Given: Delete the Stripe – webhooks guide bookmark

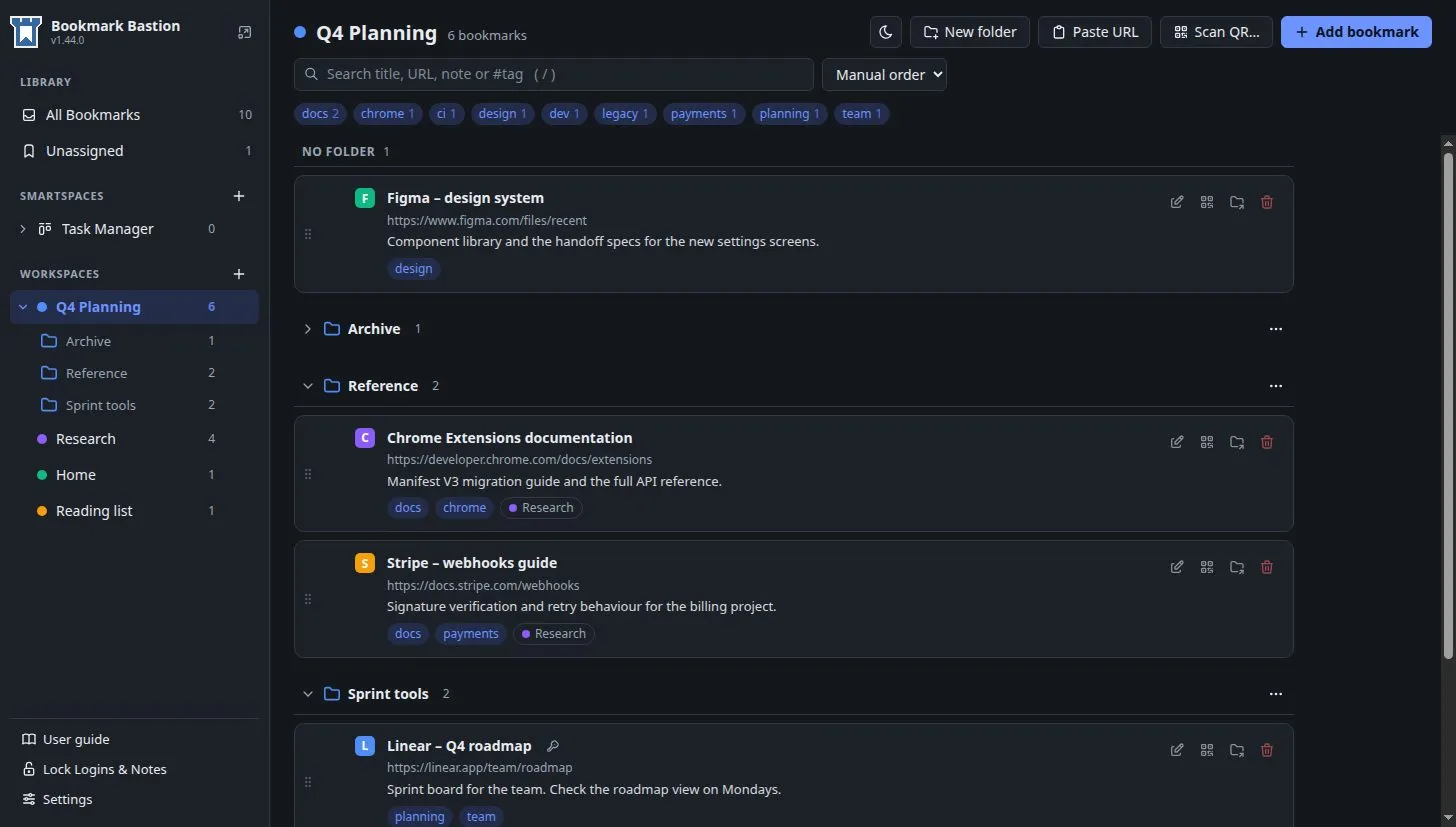Looking at the screenshot, I should (1267, 567).
